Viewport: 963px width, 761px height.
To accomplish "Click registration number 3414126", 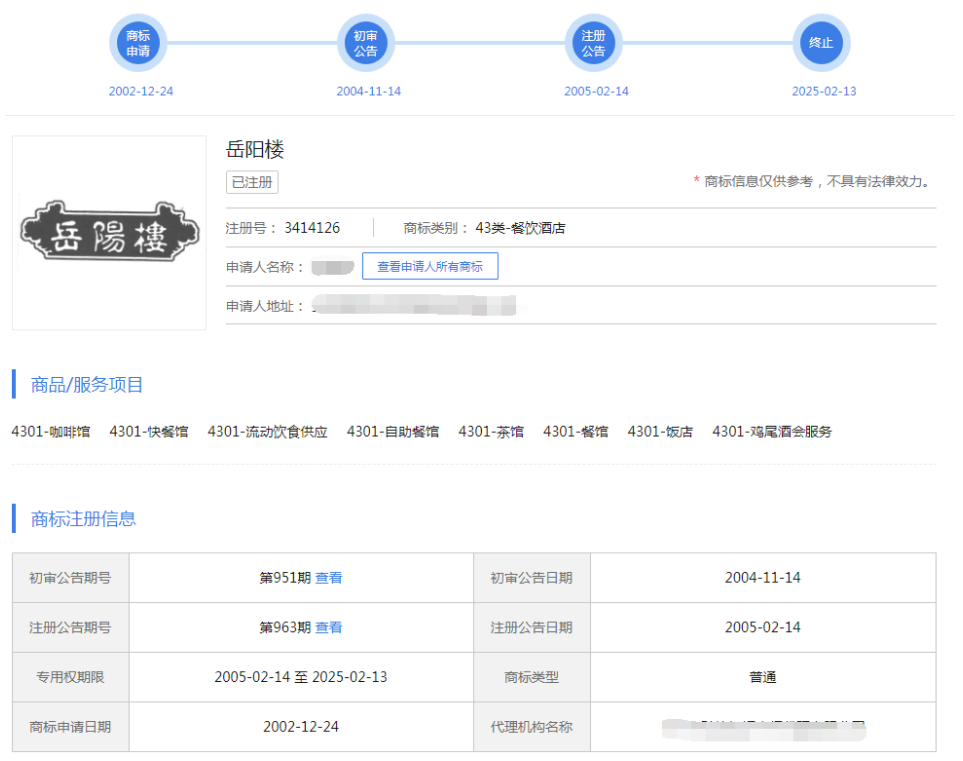I will coord(312,228).
